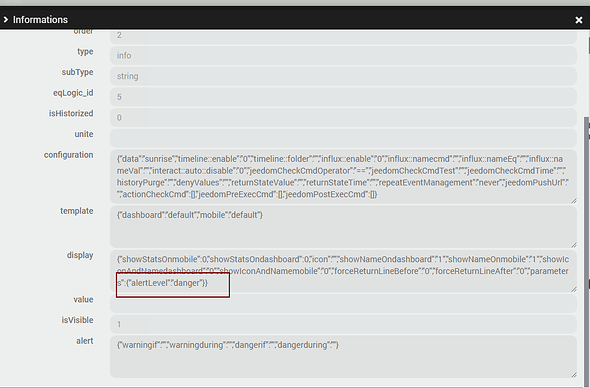The width and height of the screenshot is (590, 388).
Task: Click the 'template' label
Action: coord(77,211)
